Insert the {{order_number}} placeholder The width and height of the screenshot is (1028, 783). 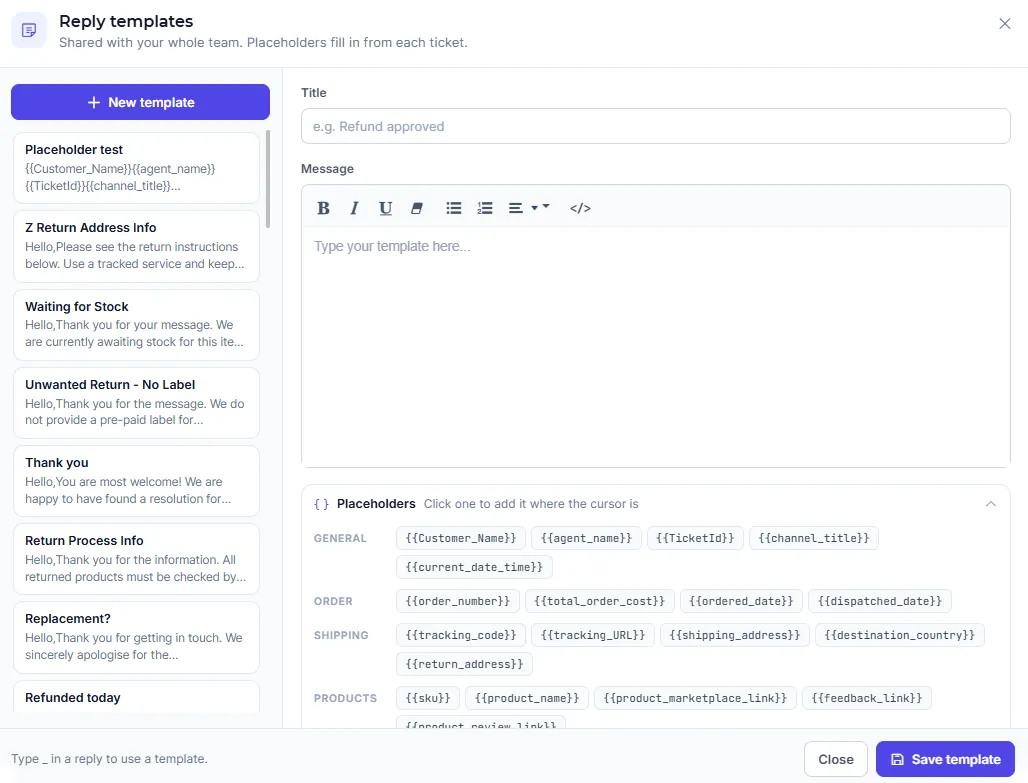point(458,601)
